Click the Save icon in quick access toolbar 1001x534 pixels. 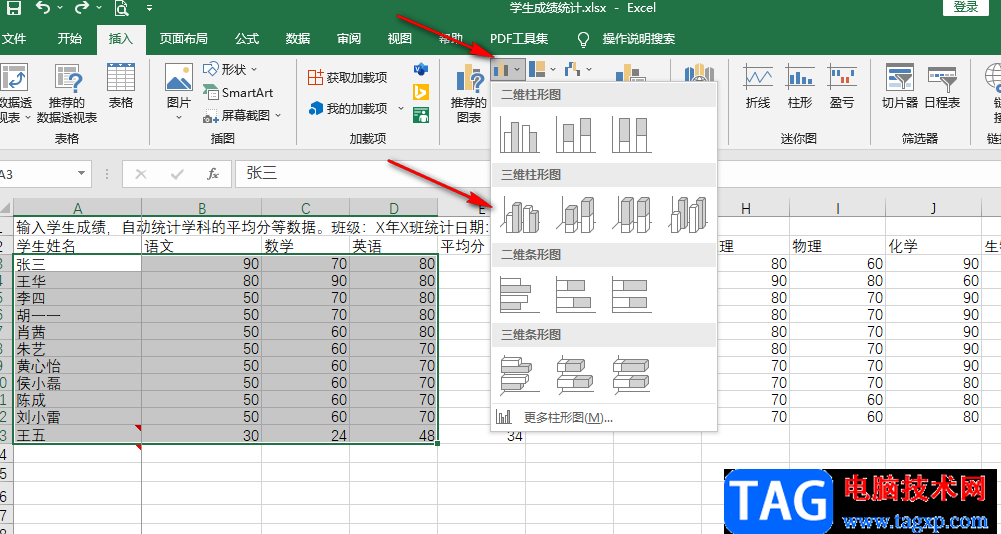click(13, 8)
